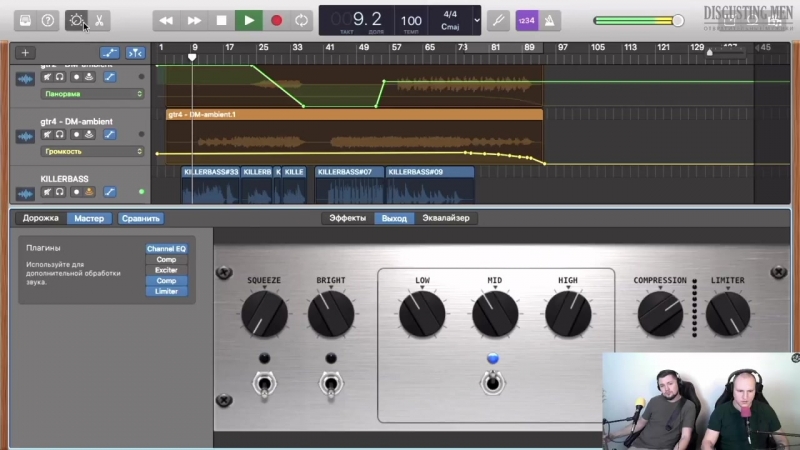Click the tuner fork icon
The image size is (800, 450).
498,20
